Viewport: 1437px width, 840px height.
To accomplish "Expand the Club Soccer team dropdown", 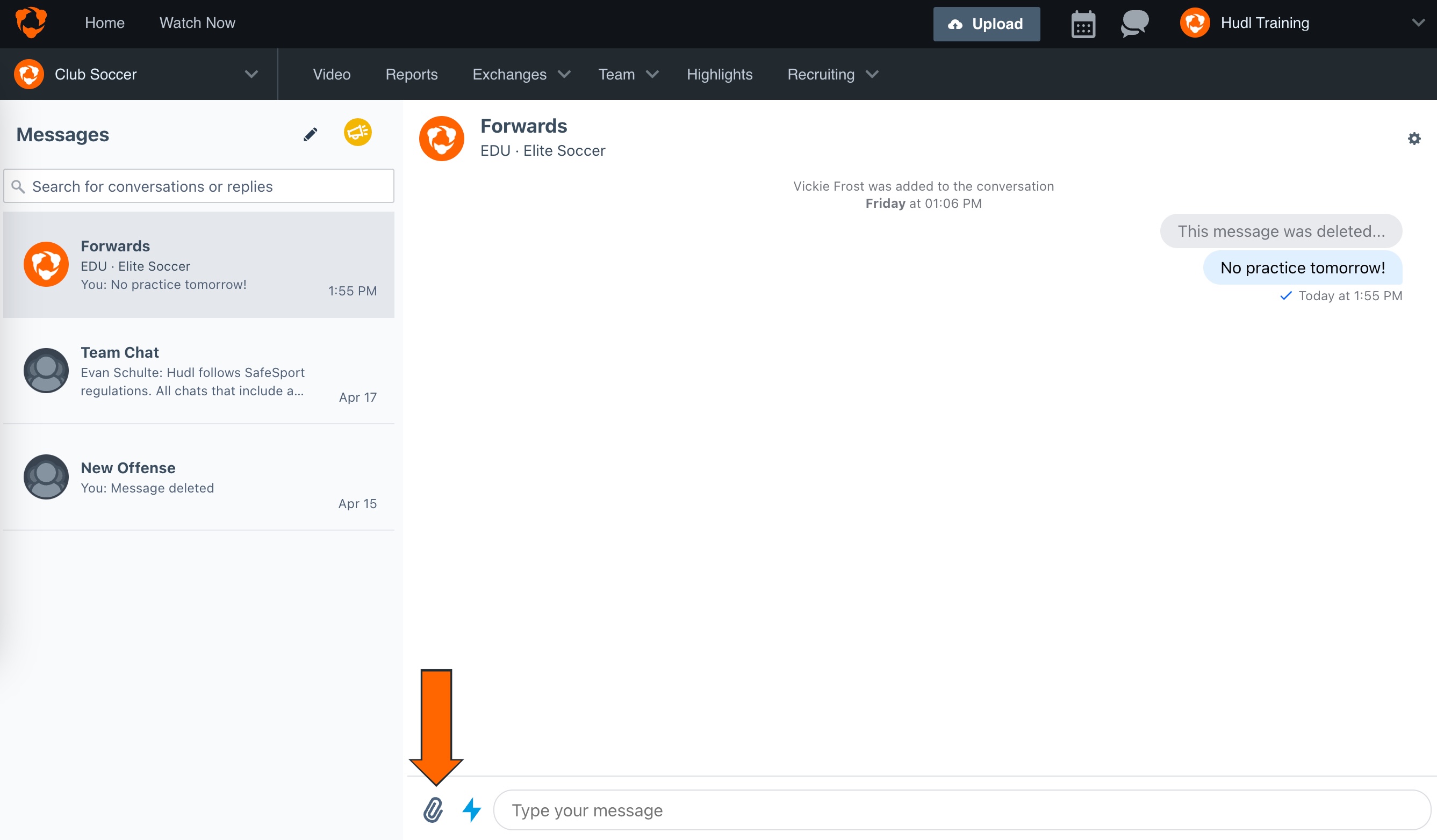I will pos(252,74).
